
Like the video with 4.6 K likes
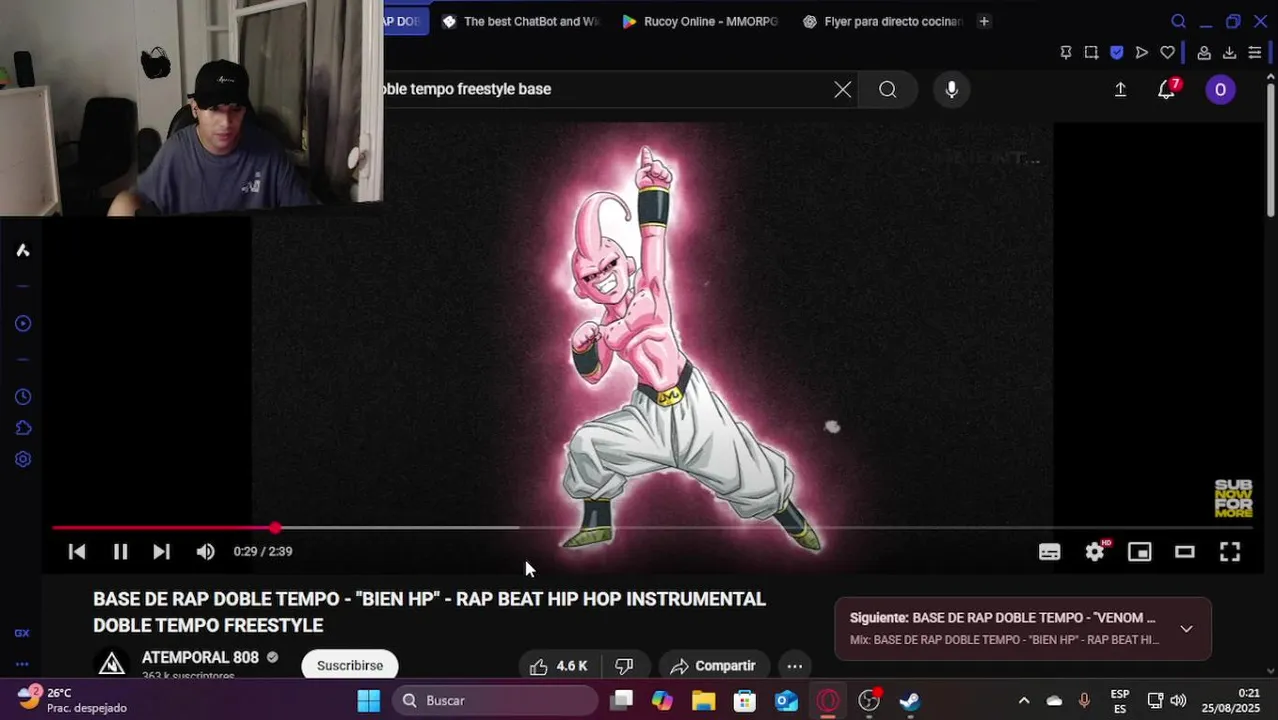click(x=558, y=666)
